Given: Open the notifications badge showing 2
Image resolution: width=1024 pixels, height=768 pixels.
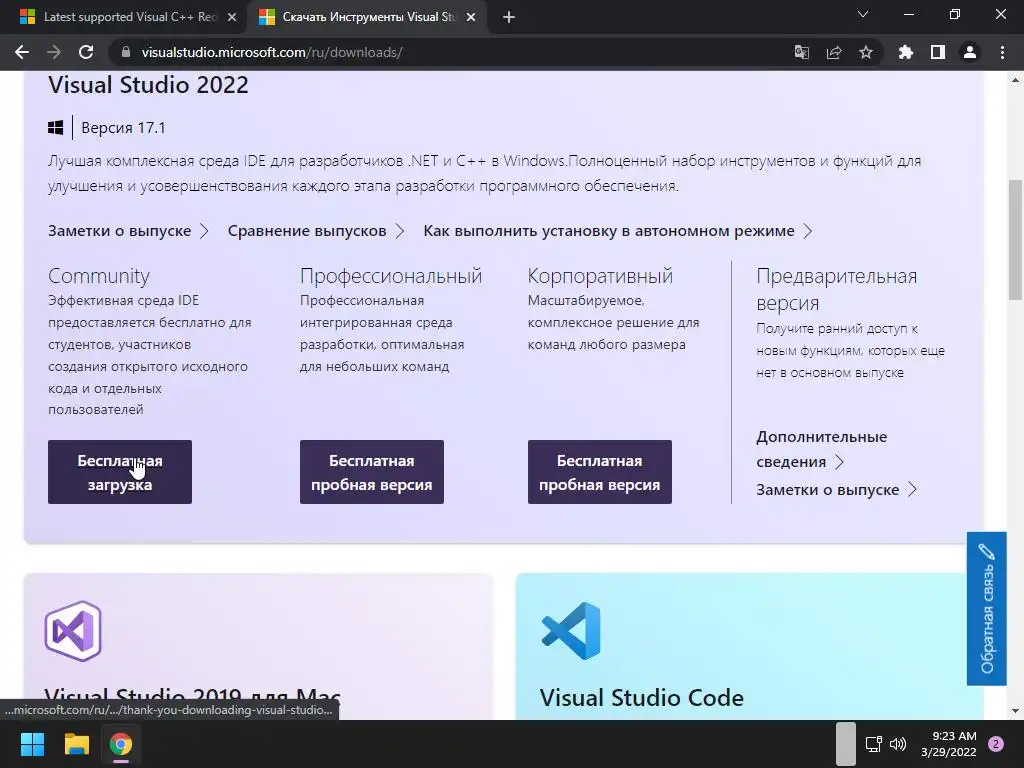Looking at the screenshot, I should 996,744.
